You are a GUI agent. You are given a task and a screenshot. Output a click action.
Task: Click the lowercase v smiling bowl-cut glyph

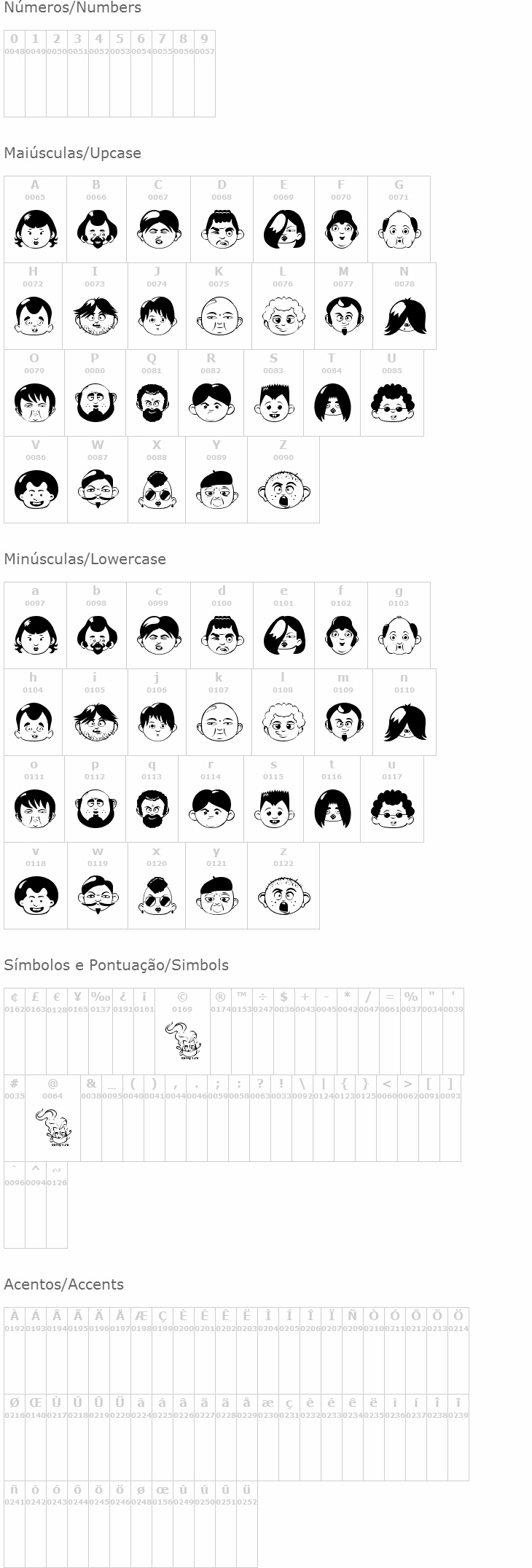click(36, 895)
